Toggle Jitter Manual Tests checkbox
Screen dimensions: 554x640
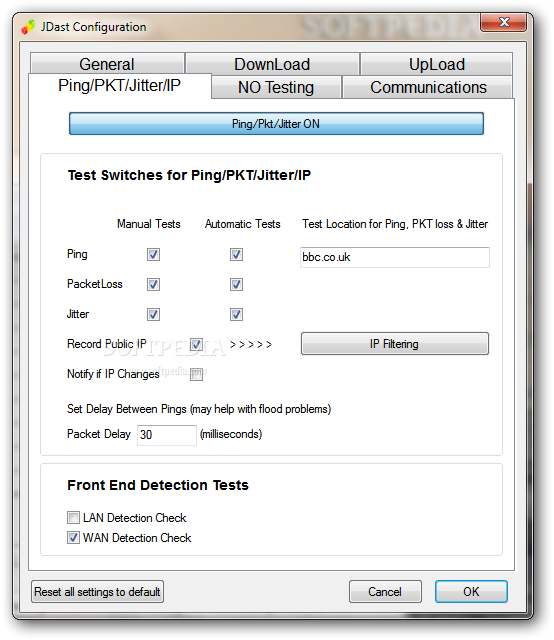(x=154, y=315)
